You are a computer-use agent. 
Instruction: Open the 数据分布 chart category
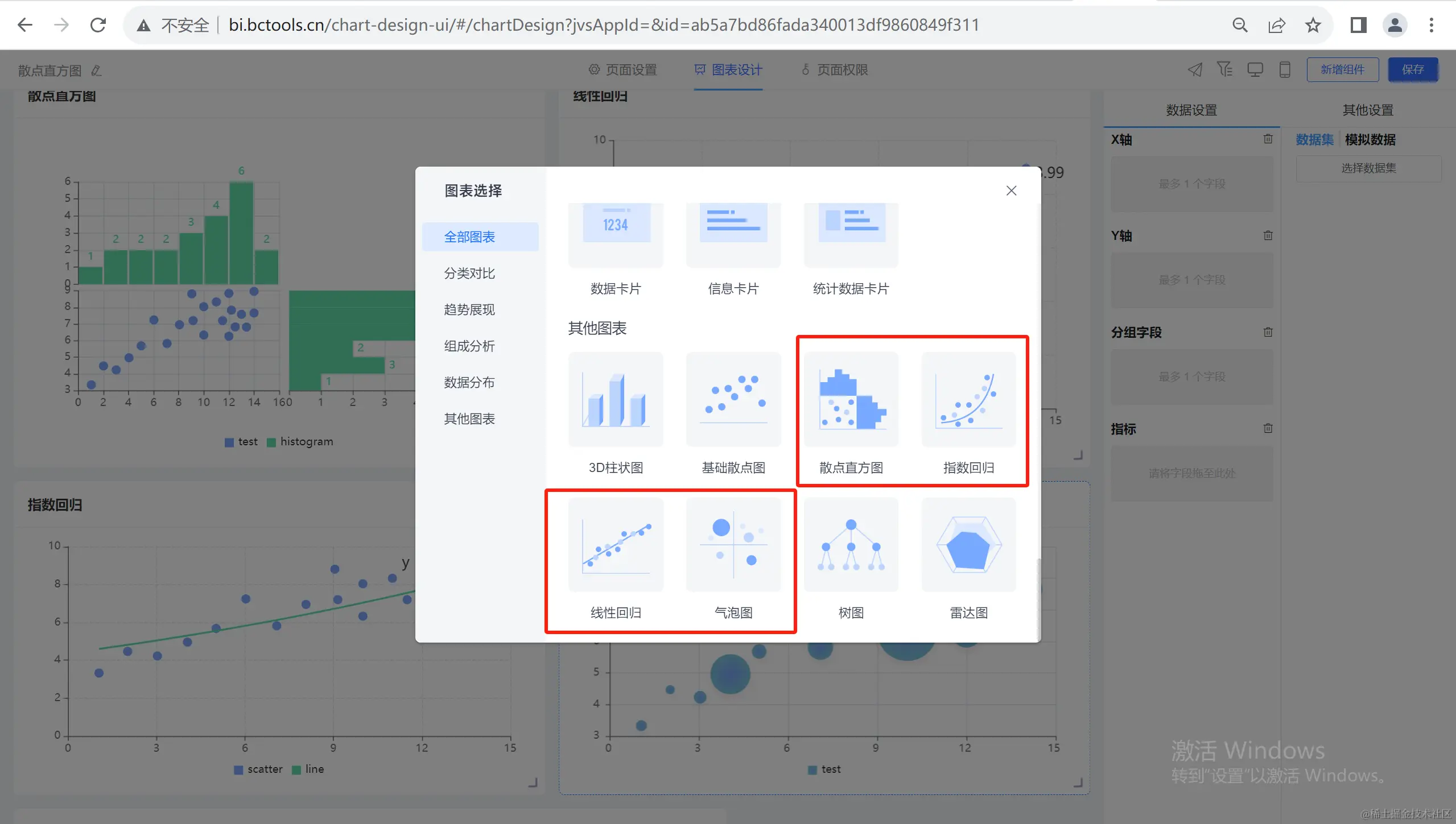(x=469, y=382)
